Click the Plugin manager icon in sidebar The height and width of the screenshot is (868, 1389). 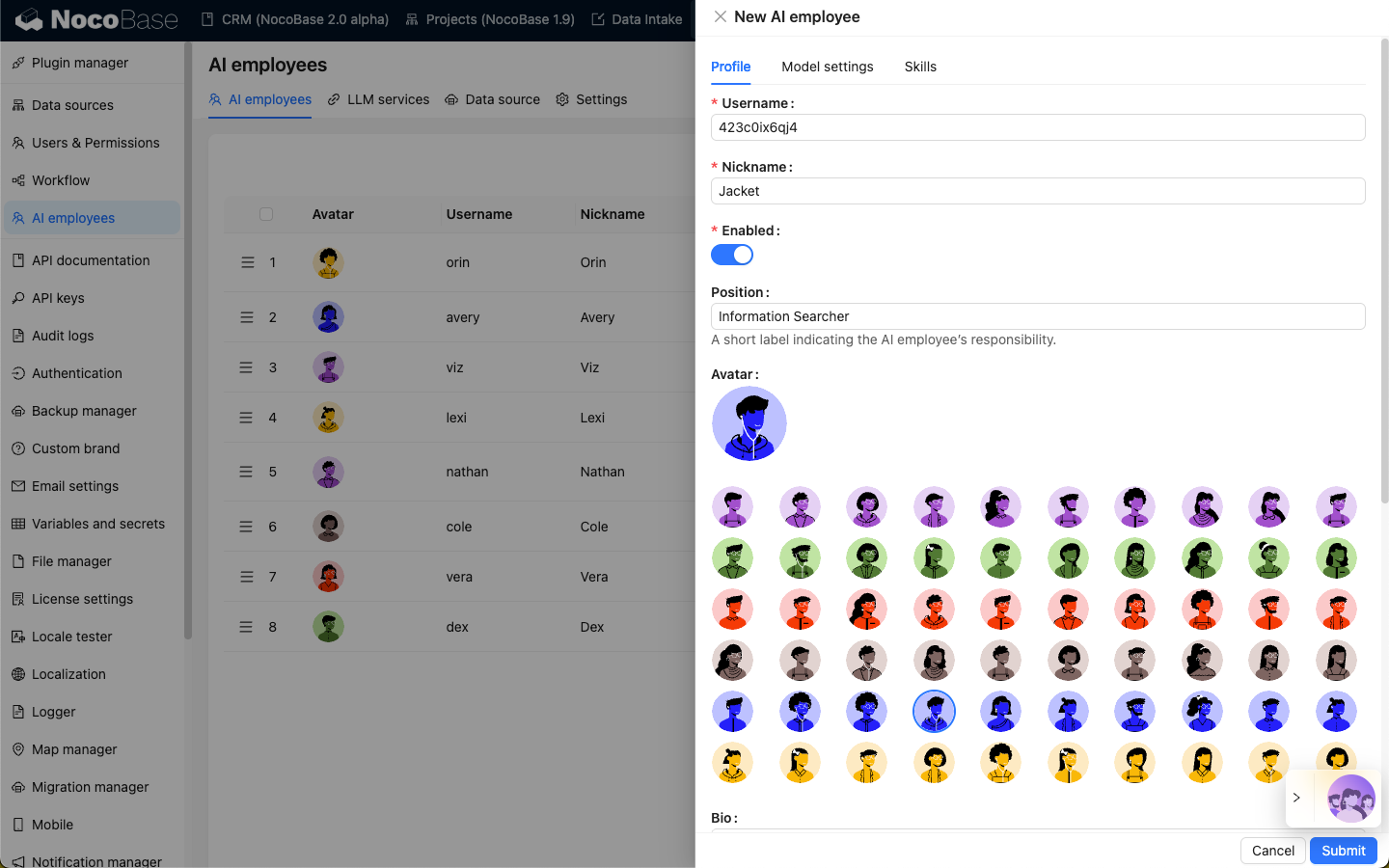[18, 63]
